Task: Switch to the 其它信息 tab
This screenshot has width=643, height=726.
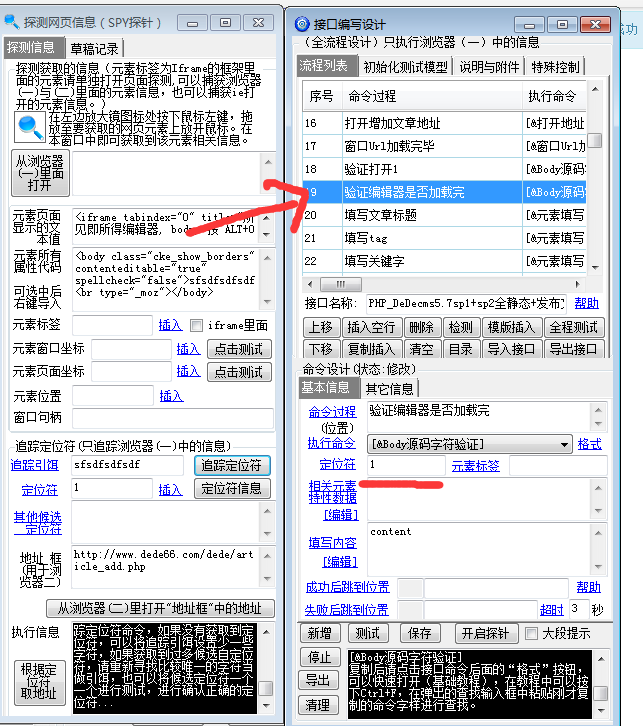Action: (x=389, y=389)
